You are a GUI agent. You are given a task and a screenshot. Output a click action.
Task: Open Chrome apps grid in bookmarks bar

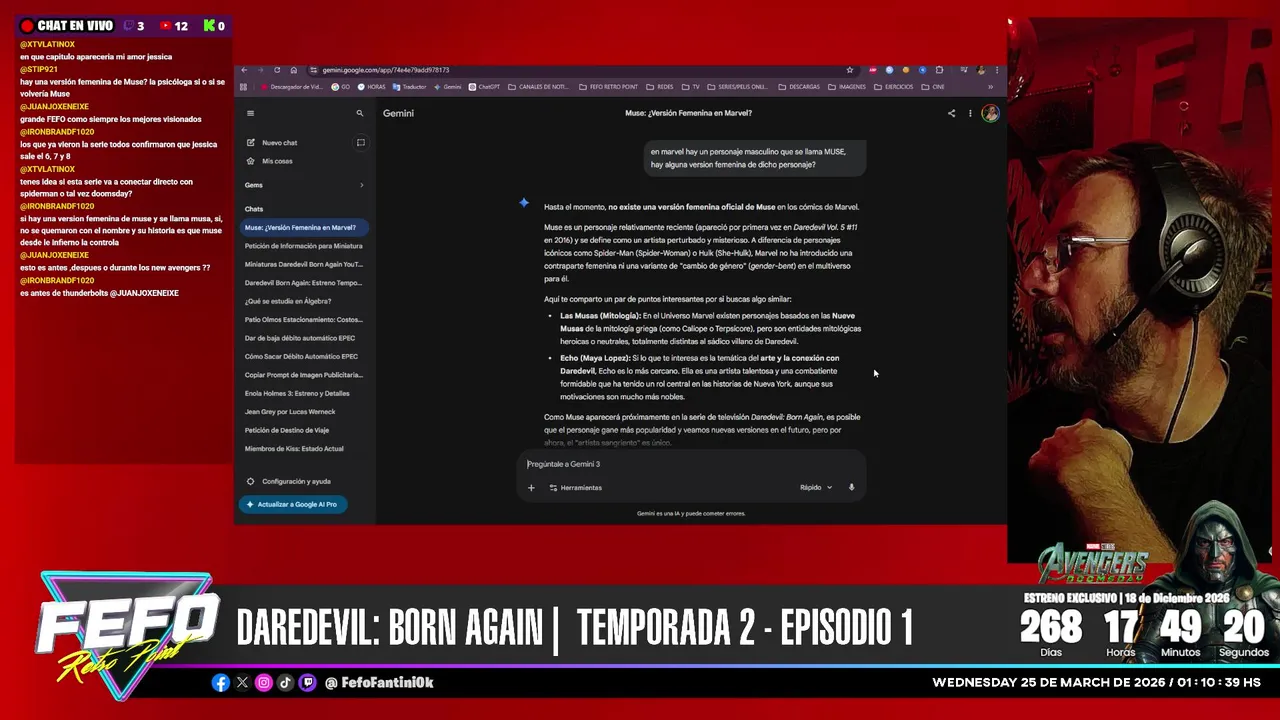coord(243,87)
